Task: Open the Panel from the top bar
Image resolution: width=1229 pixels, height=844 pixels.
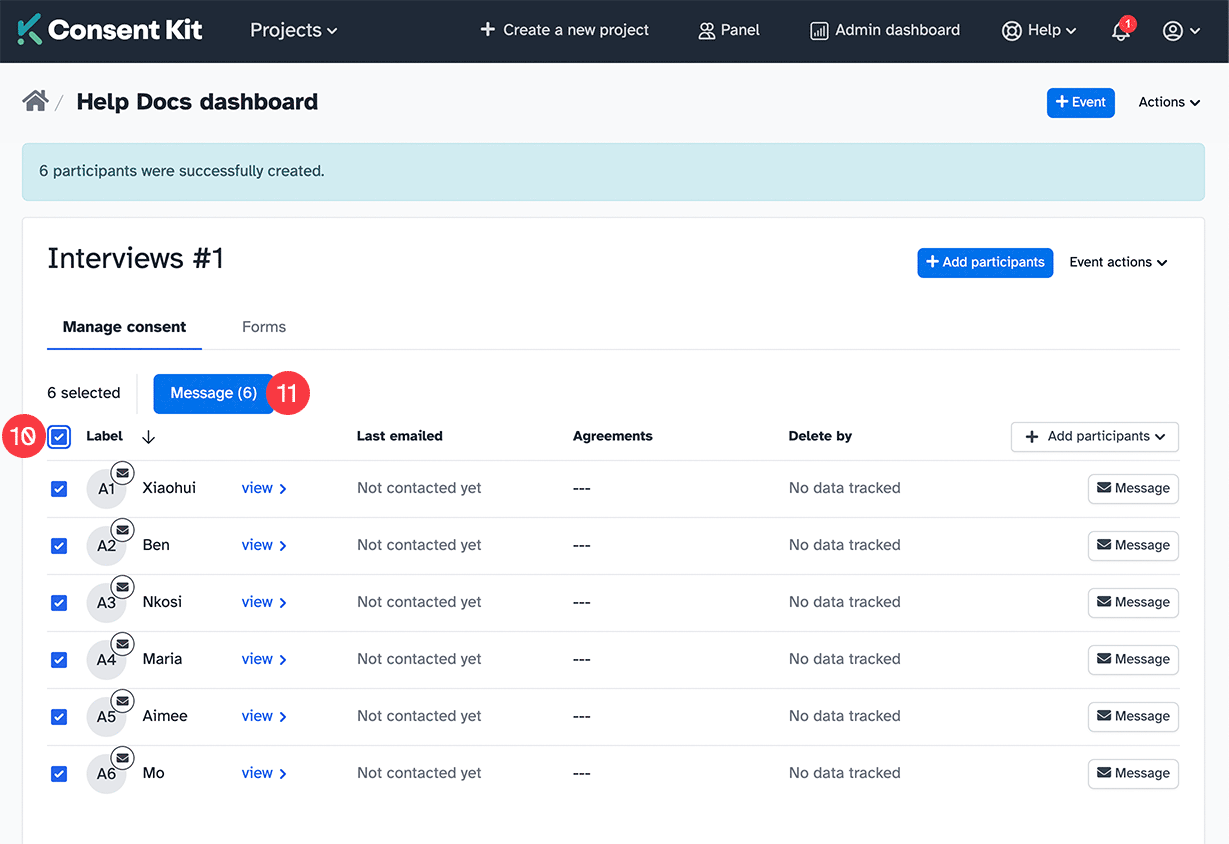Action: coord(728,30)
